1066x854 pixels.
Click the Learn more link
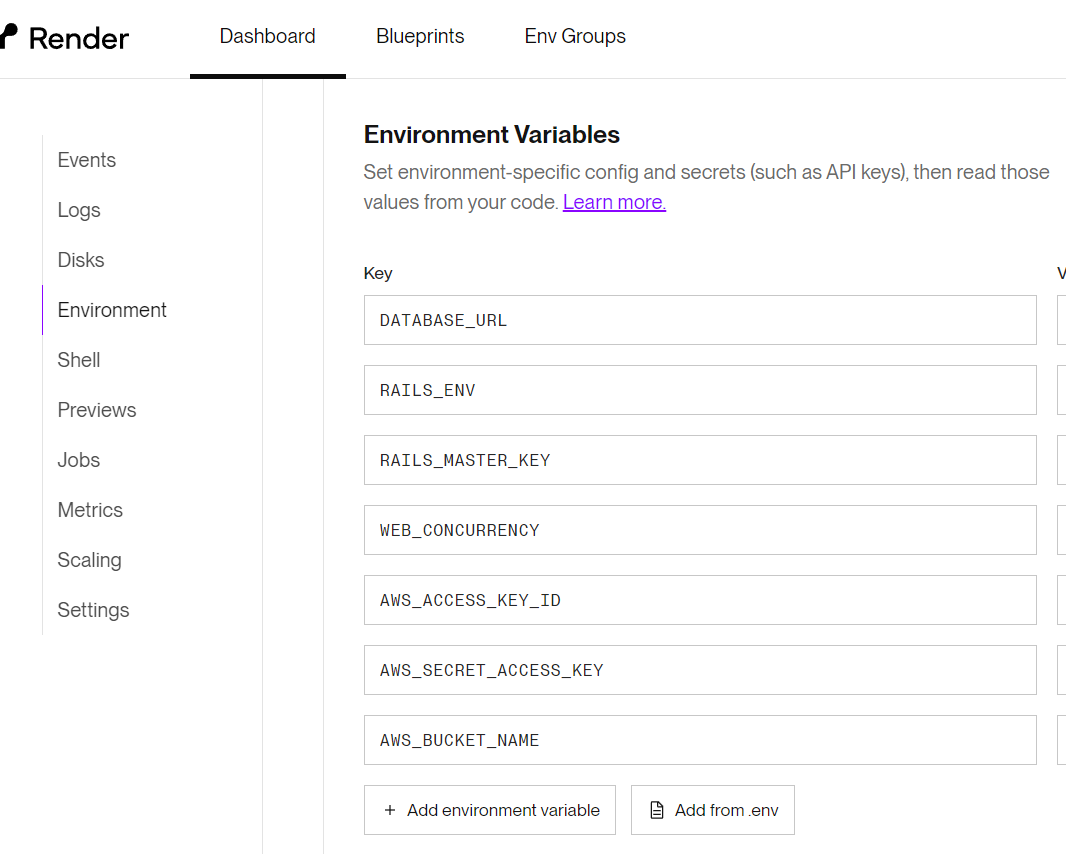pyautogui.click(x=614, y=202)
